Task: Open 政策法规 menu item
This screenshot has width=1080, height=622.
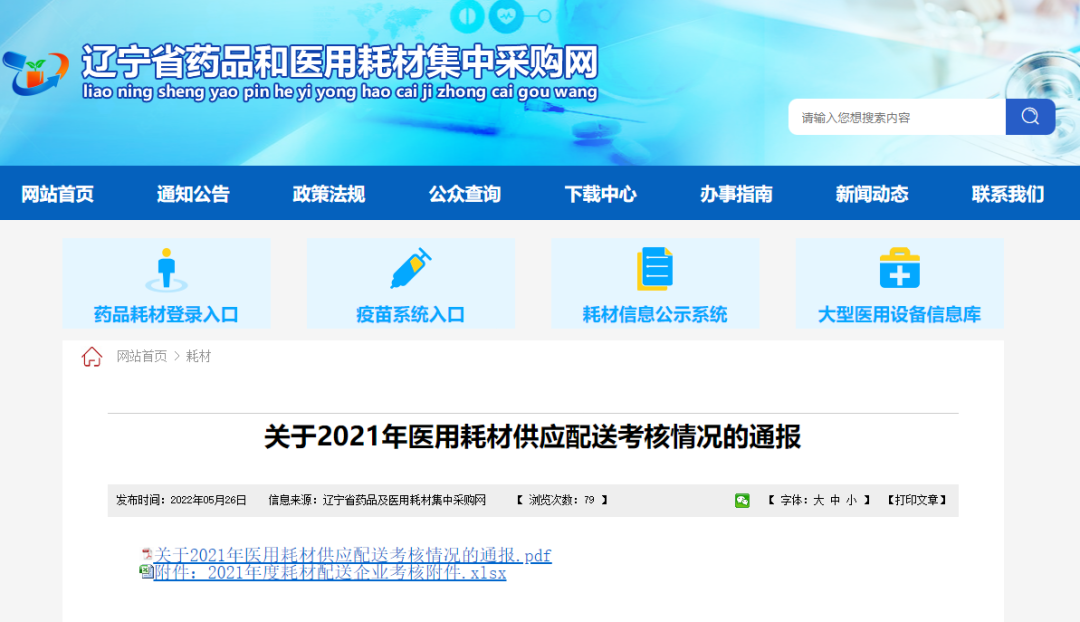Action: click(329, 194)
